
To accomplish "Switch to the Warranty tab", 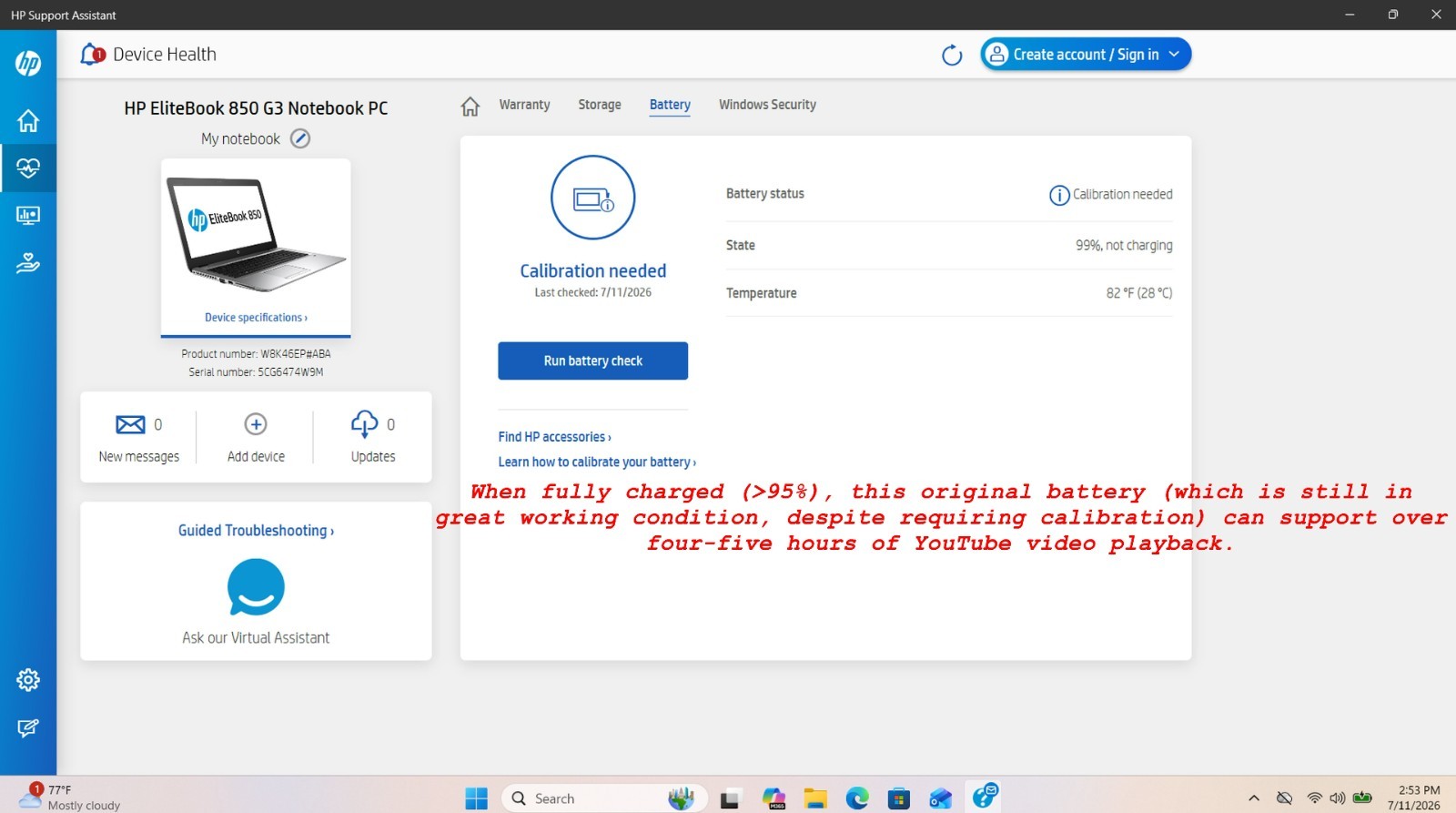I will coord(524,105).
